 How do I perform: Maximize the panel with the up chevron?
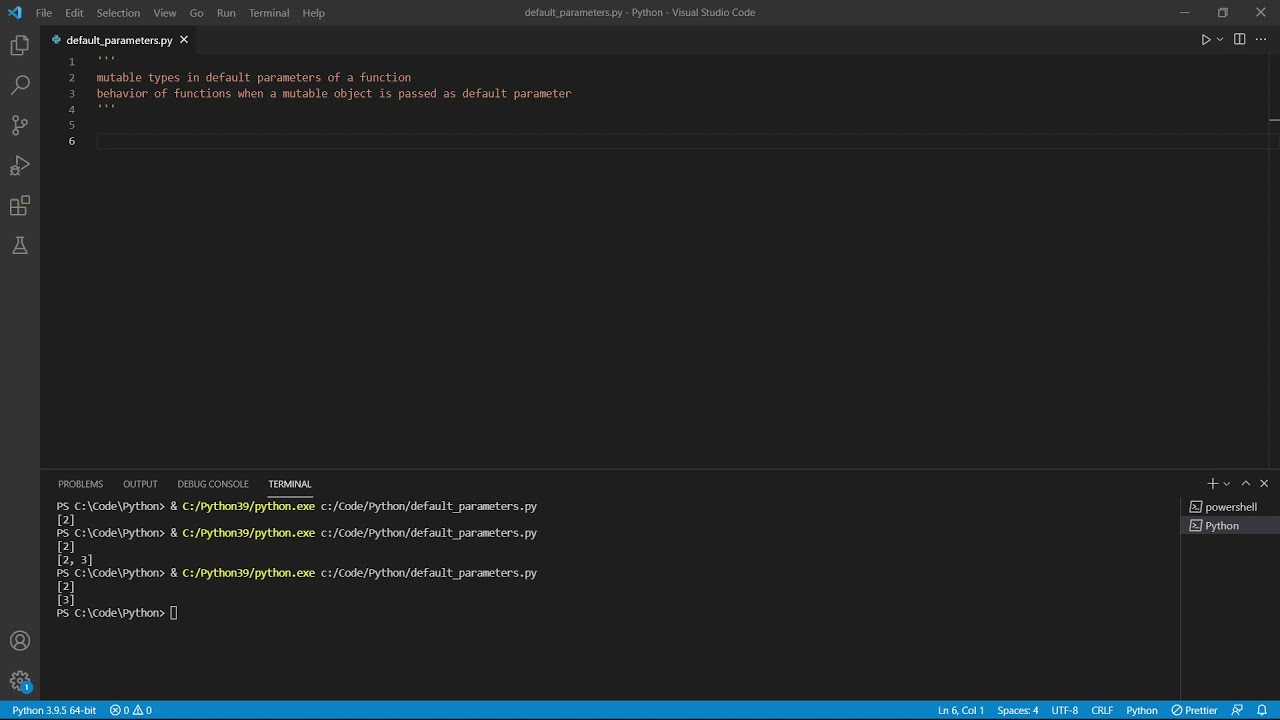click(x=1246, y=484)
